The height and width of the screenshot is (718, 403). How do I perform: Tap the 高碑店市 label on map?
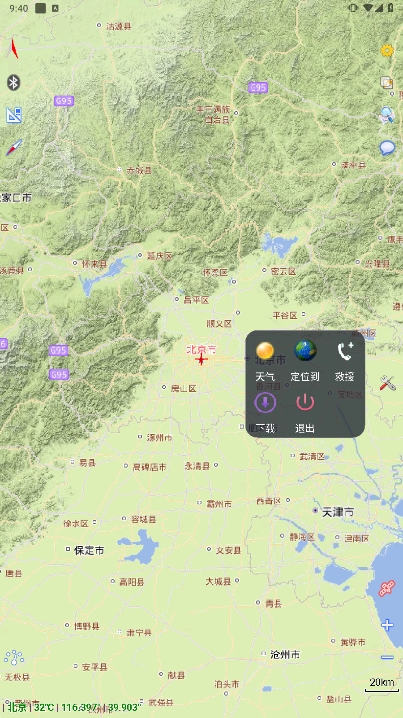tap(149, 467)
